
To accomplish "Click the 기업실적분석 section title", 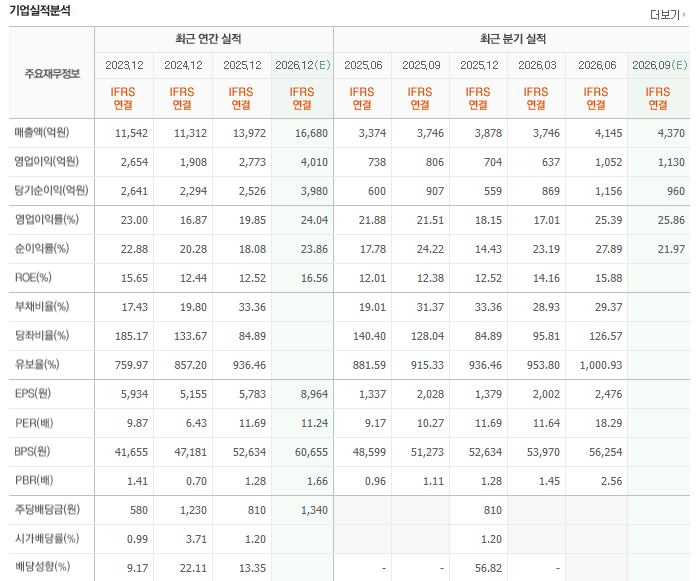I will point(40,10).
